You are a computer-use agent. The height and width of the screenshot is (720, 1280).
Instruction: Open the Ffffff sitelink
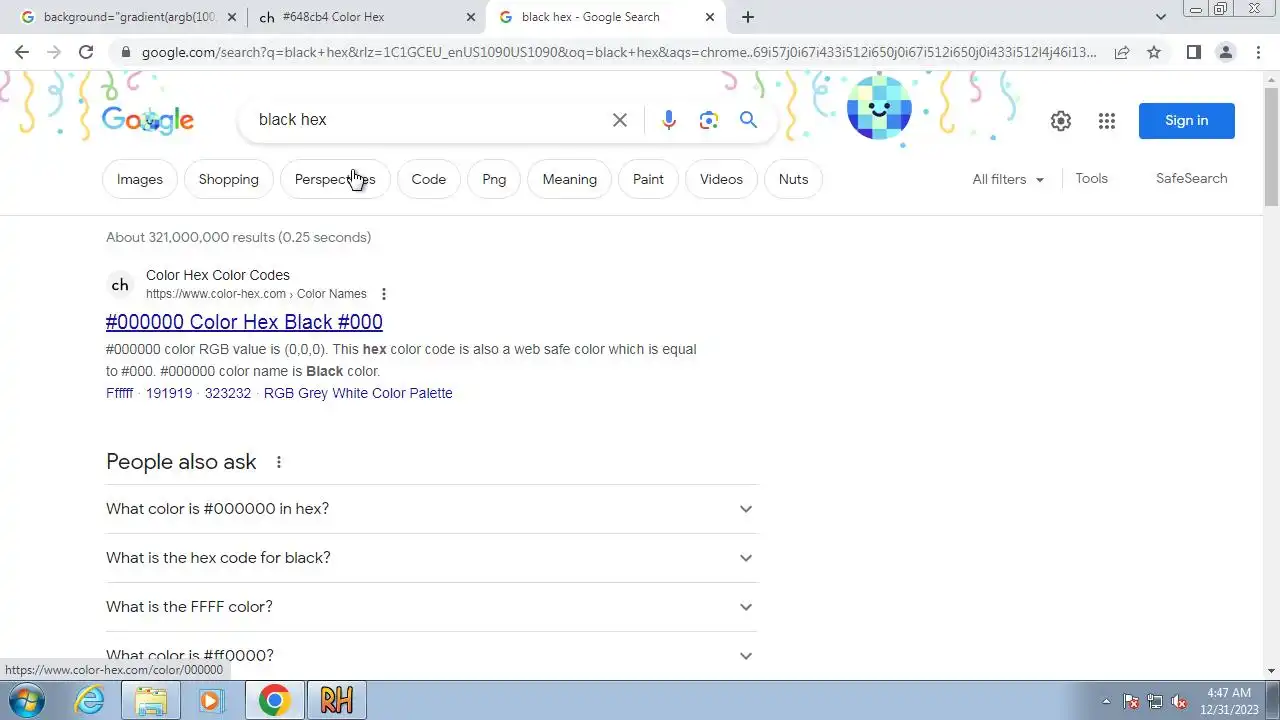pyautogui.click(x=119, y=393)
